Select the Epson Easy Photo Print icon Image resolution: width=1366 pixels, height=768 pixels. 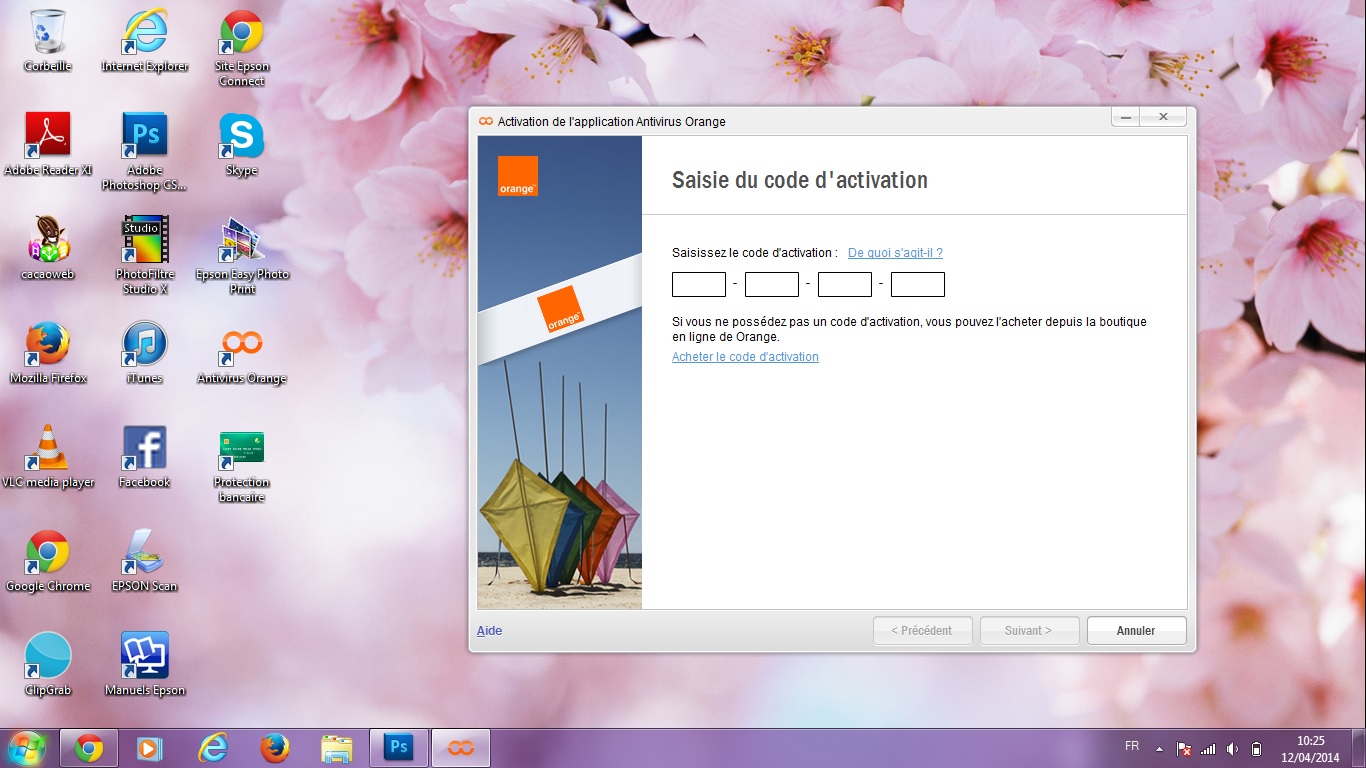242,256
